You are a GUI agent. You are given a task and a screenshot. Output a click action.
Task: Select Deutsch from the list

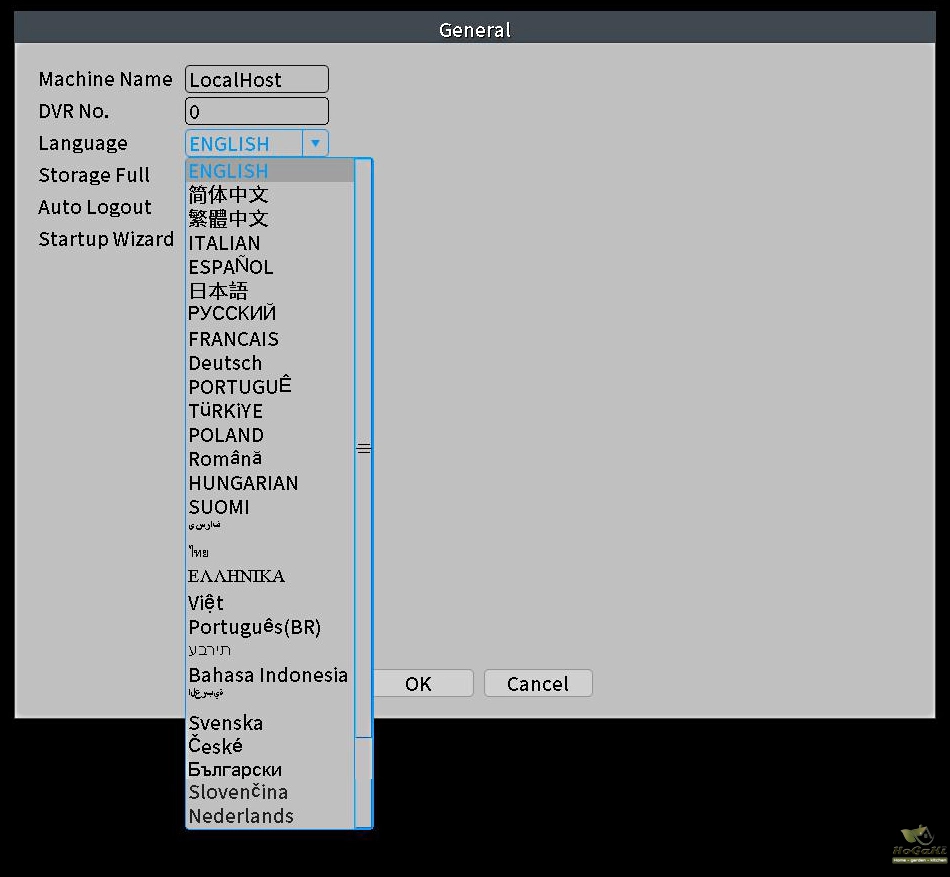(226, 363)
